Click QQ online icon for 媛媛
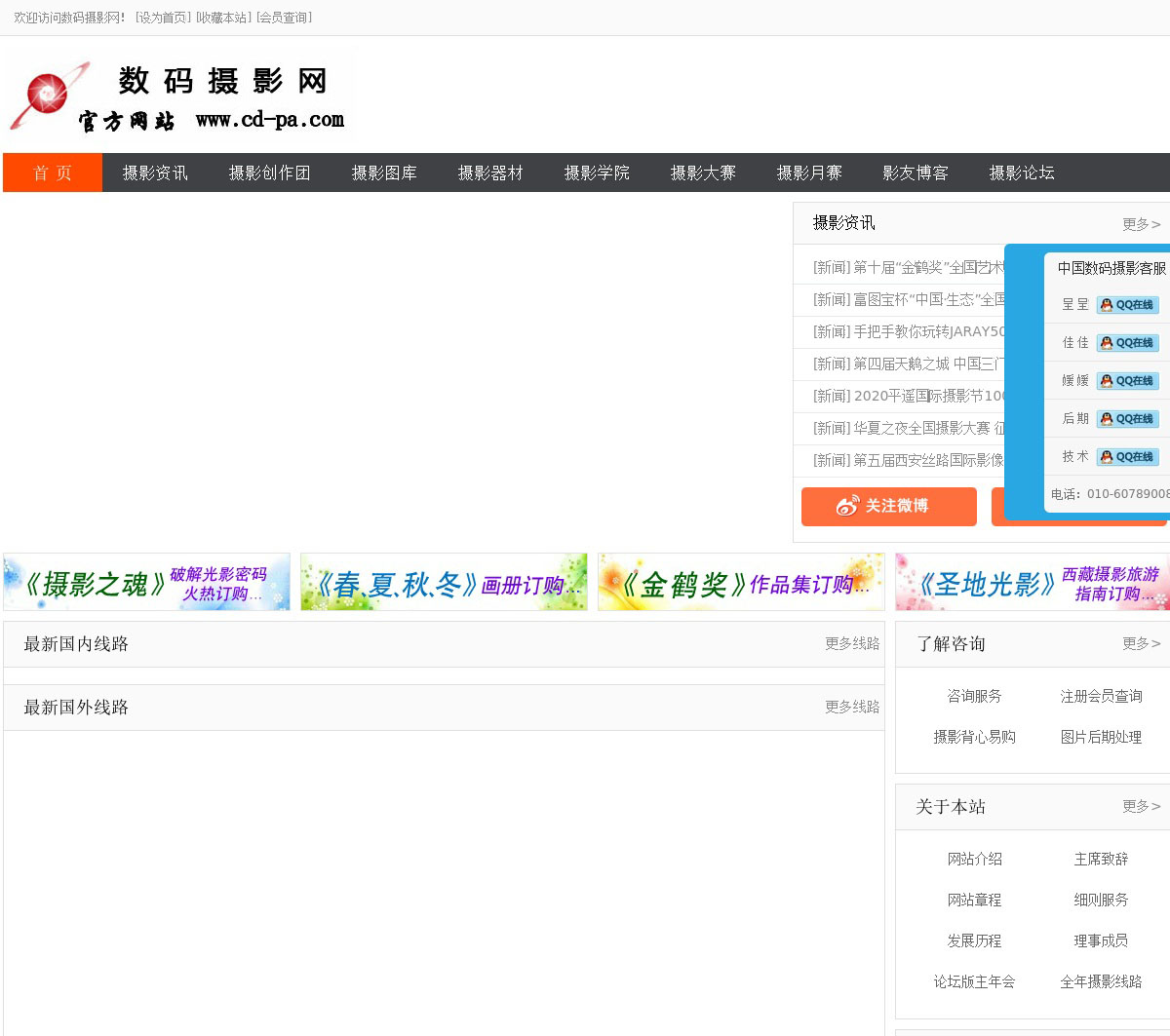This screenshot has width=1170, height=1036. click(1128, 381)
